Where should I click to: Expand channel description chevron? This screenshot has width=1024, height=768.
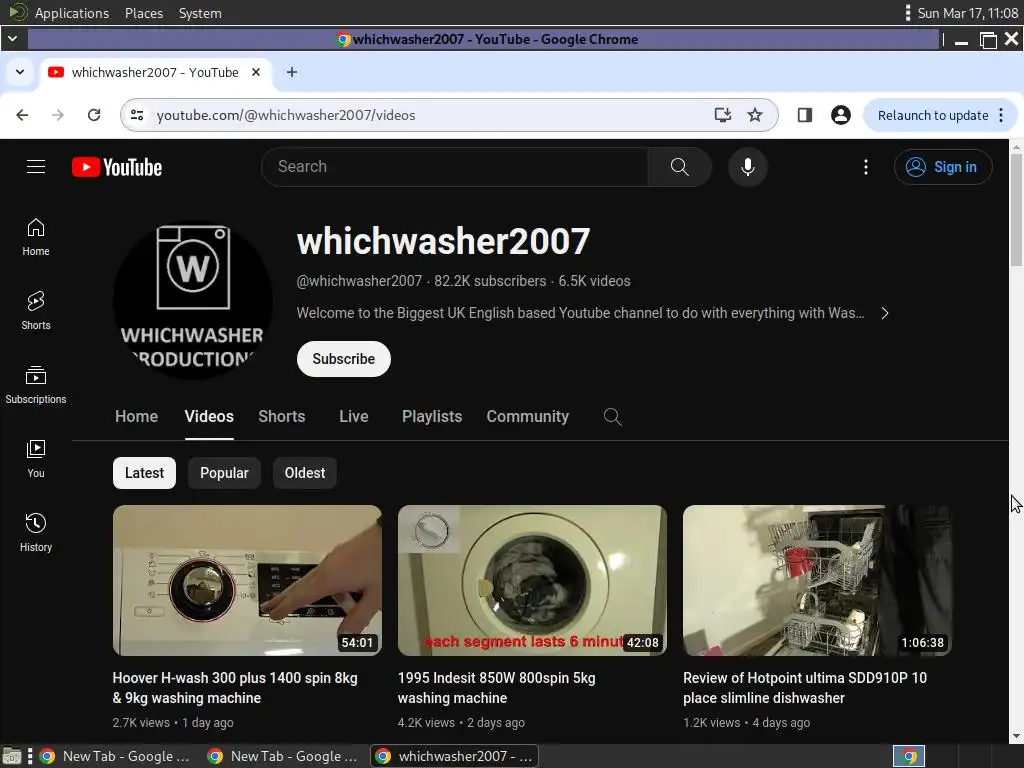[884, 313]
